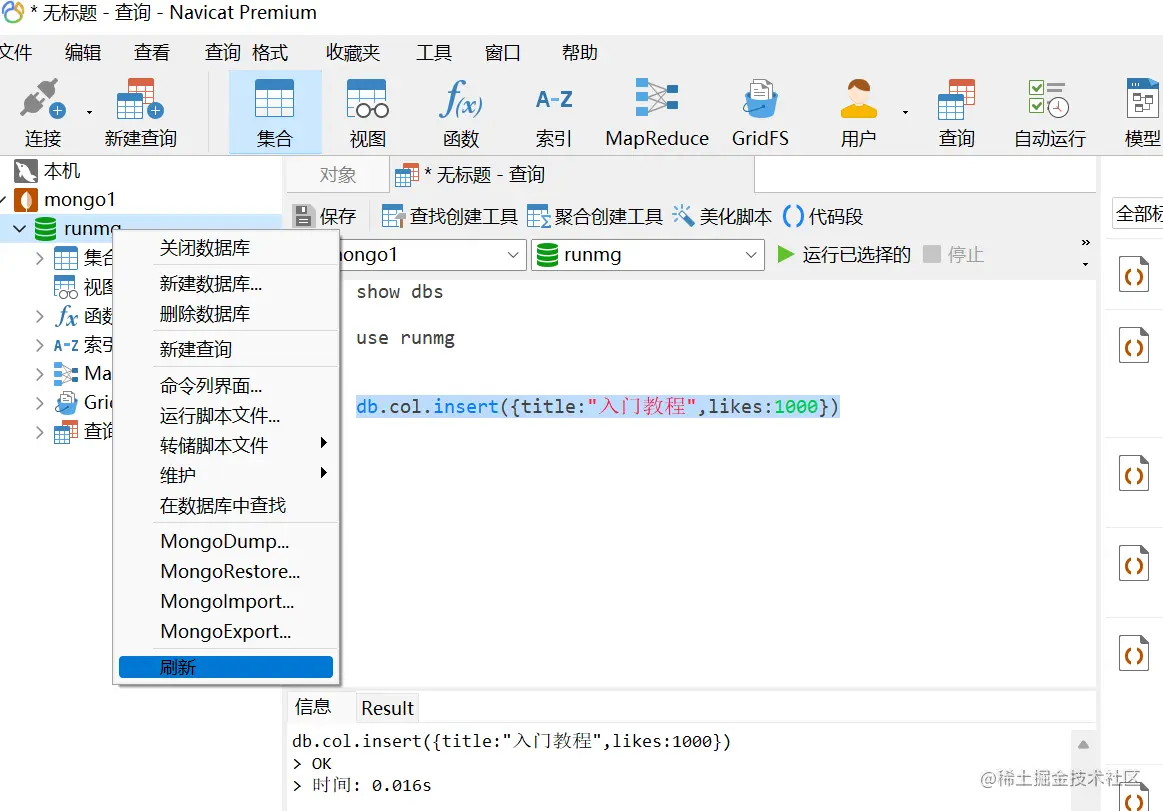1163x811 pixels.
Task: Open the 收藏夹 menu
Action: [x=353, y=53]
